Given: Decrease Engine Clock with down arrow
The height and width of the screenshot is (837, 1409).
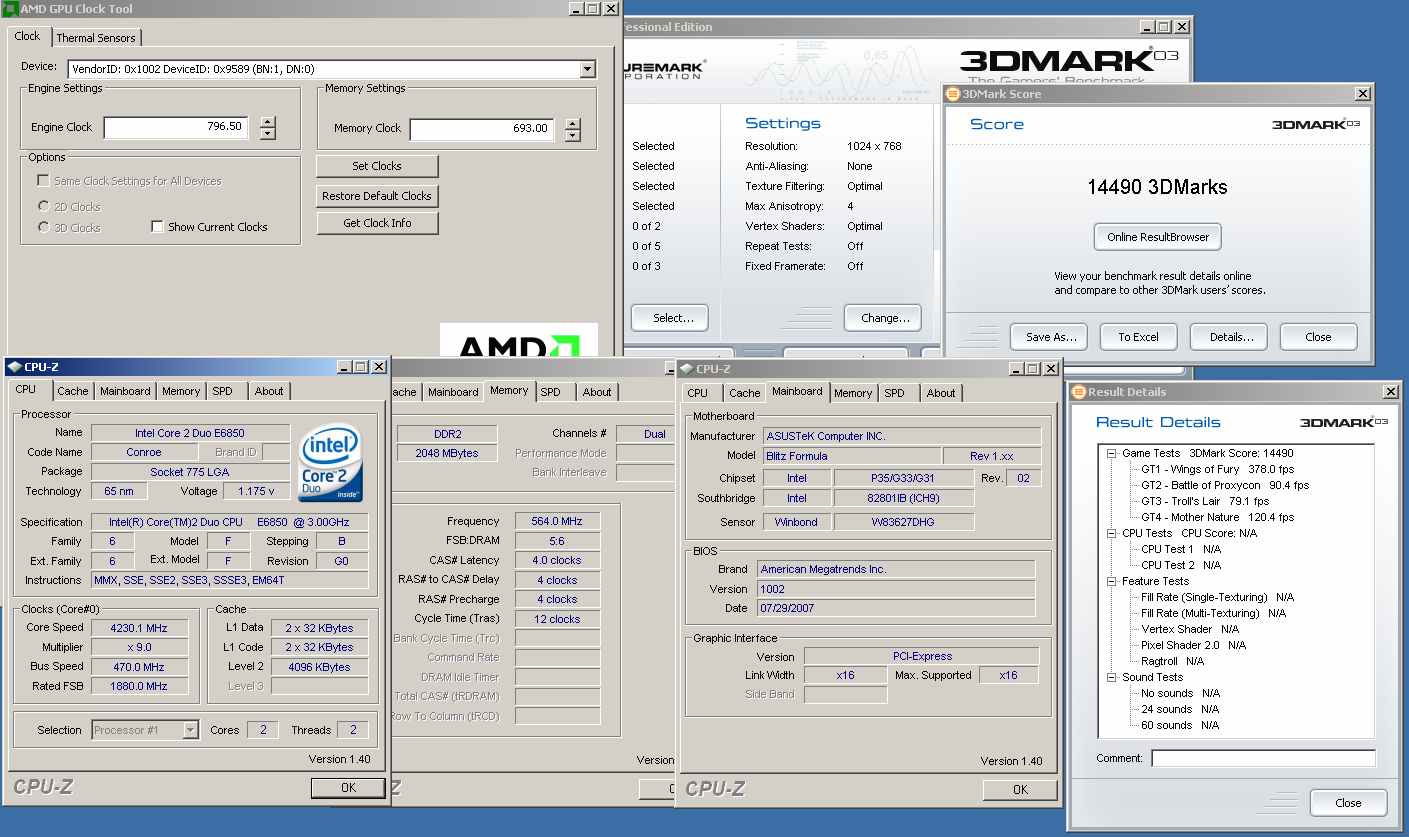Looking at the screenshot, I should pyautogui.click(x=268, y=134).
